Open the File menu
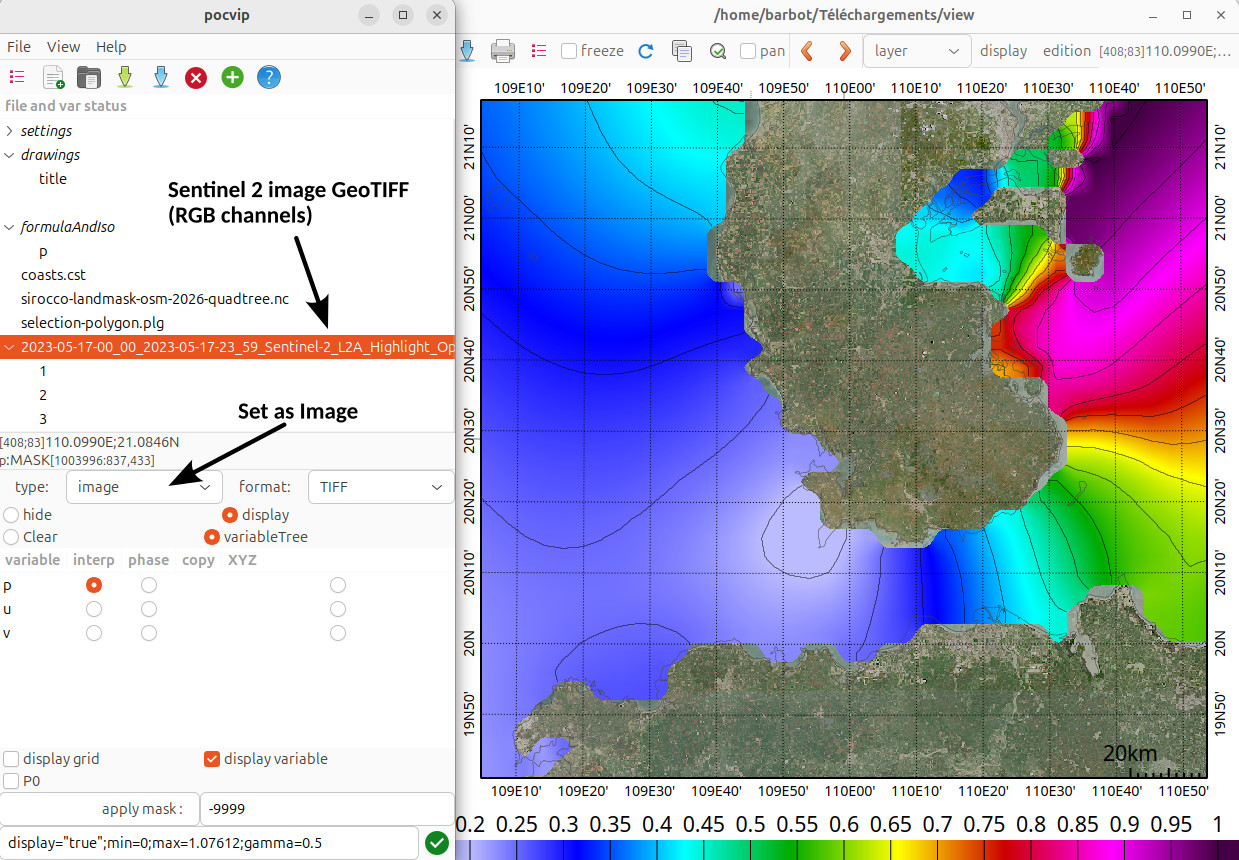Screen dimensions: 1239x860 coord(19,47)
